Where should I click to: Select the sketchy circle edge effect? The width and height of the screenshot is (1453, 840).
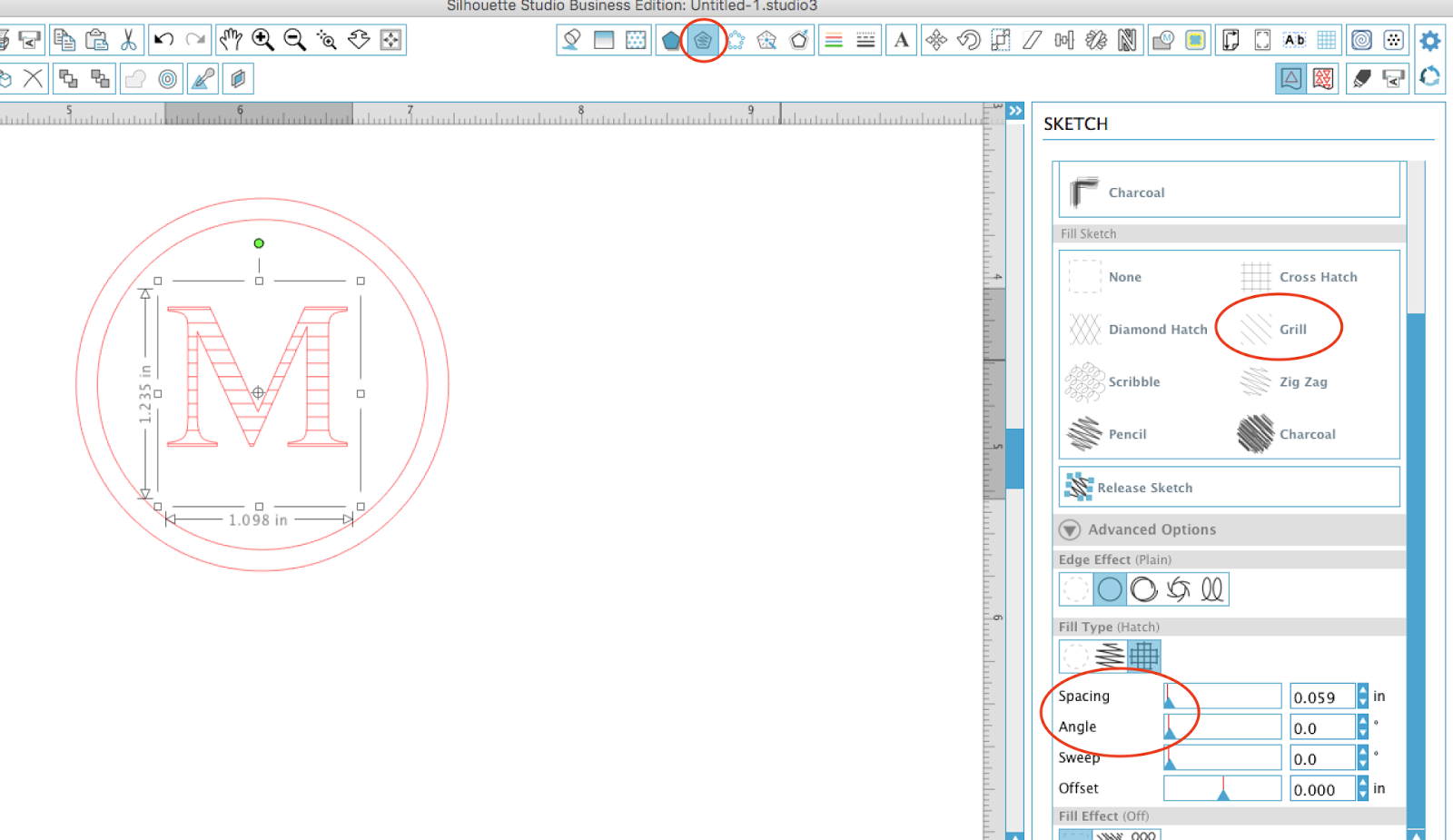click(x=1144, y=589)
